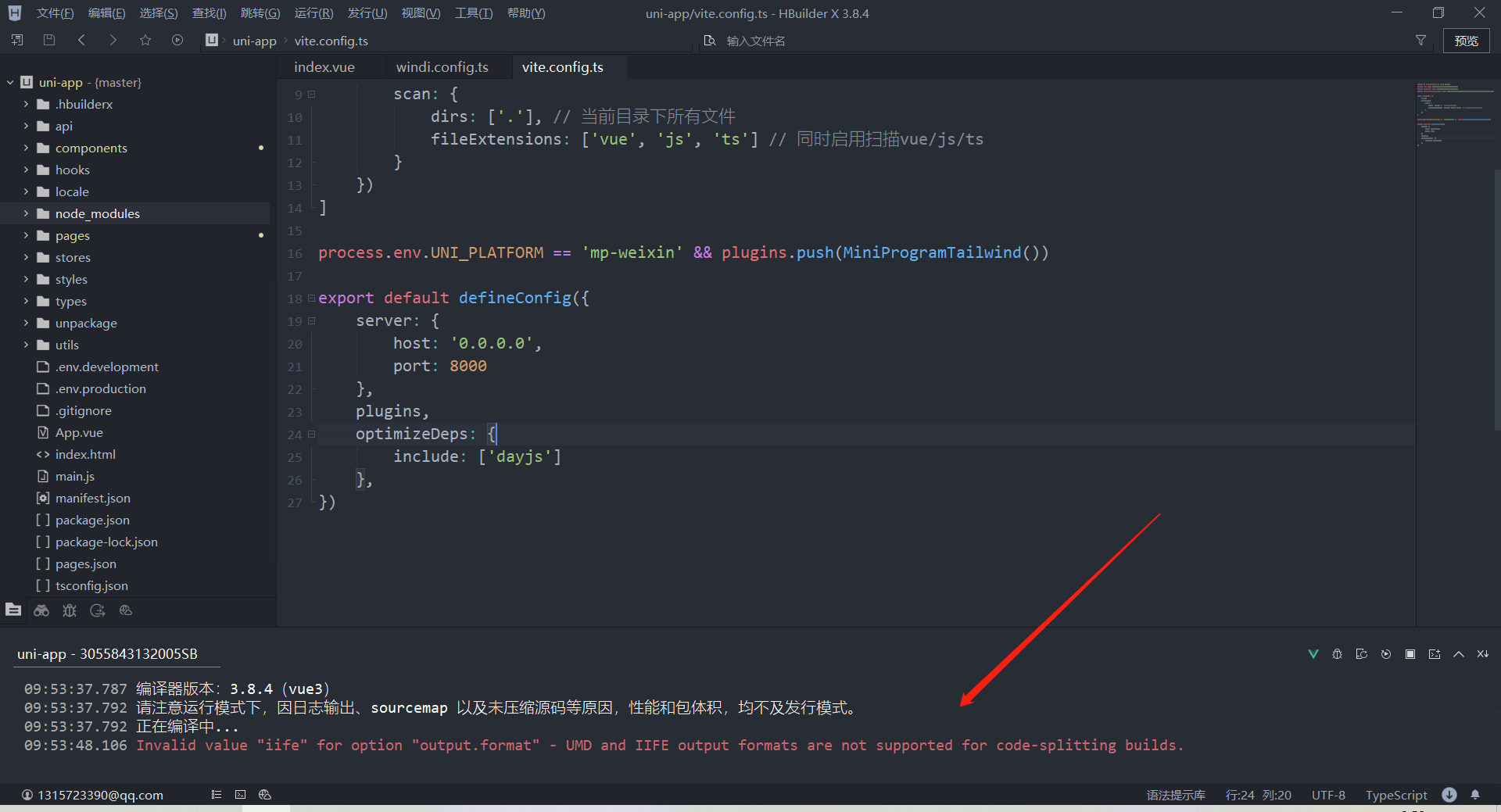Expand the components folder
The image size is (1501, 812).
(26, 148)
